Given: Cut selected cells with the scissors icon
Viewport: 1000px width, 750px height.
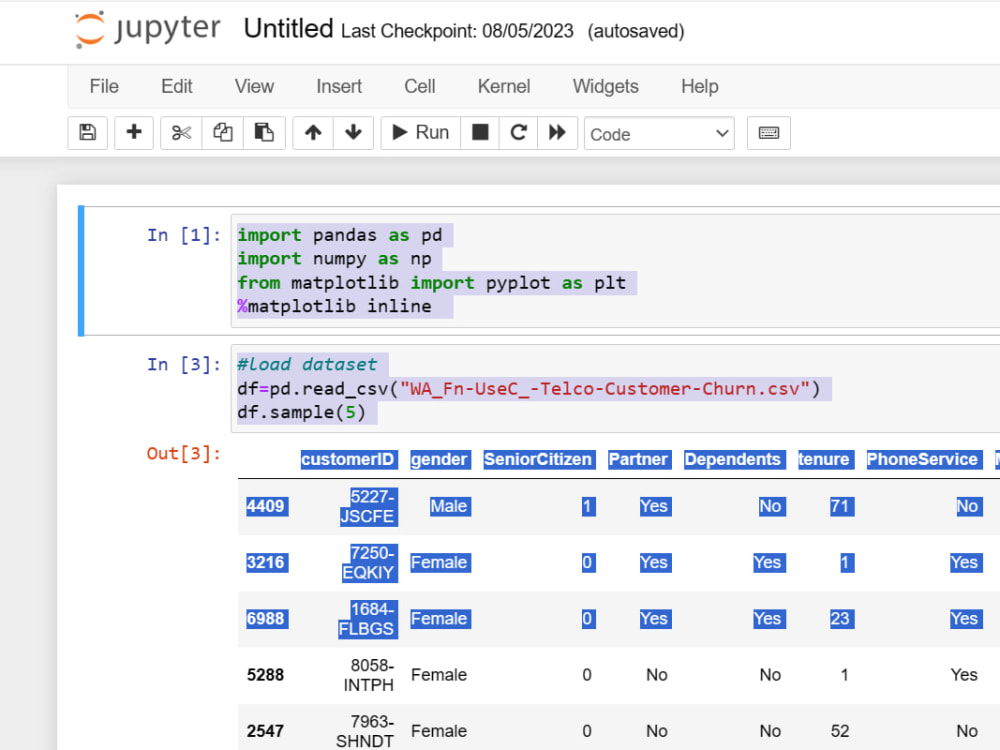Looking at the screenshot, I should point(181,133).
